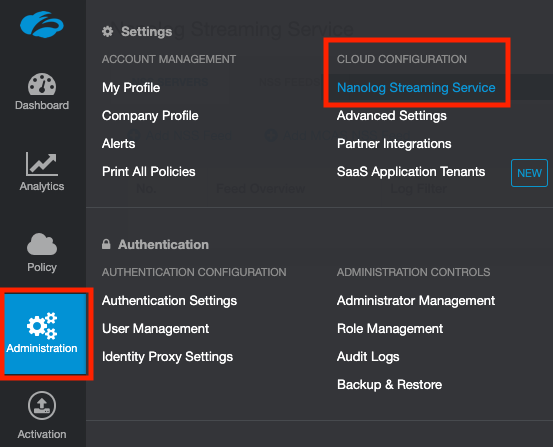This screenshot has width=553, height=447.
Task: Go to Administrator Management
Action: tap(416, 301)
